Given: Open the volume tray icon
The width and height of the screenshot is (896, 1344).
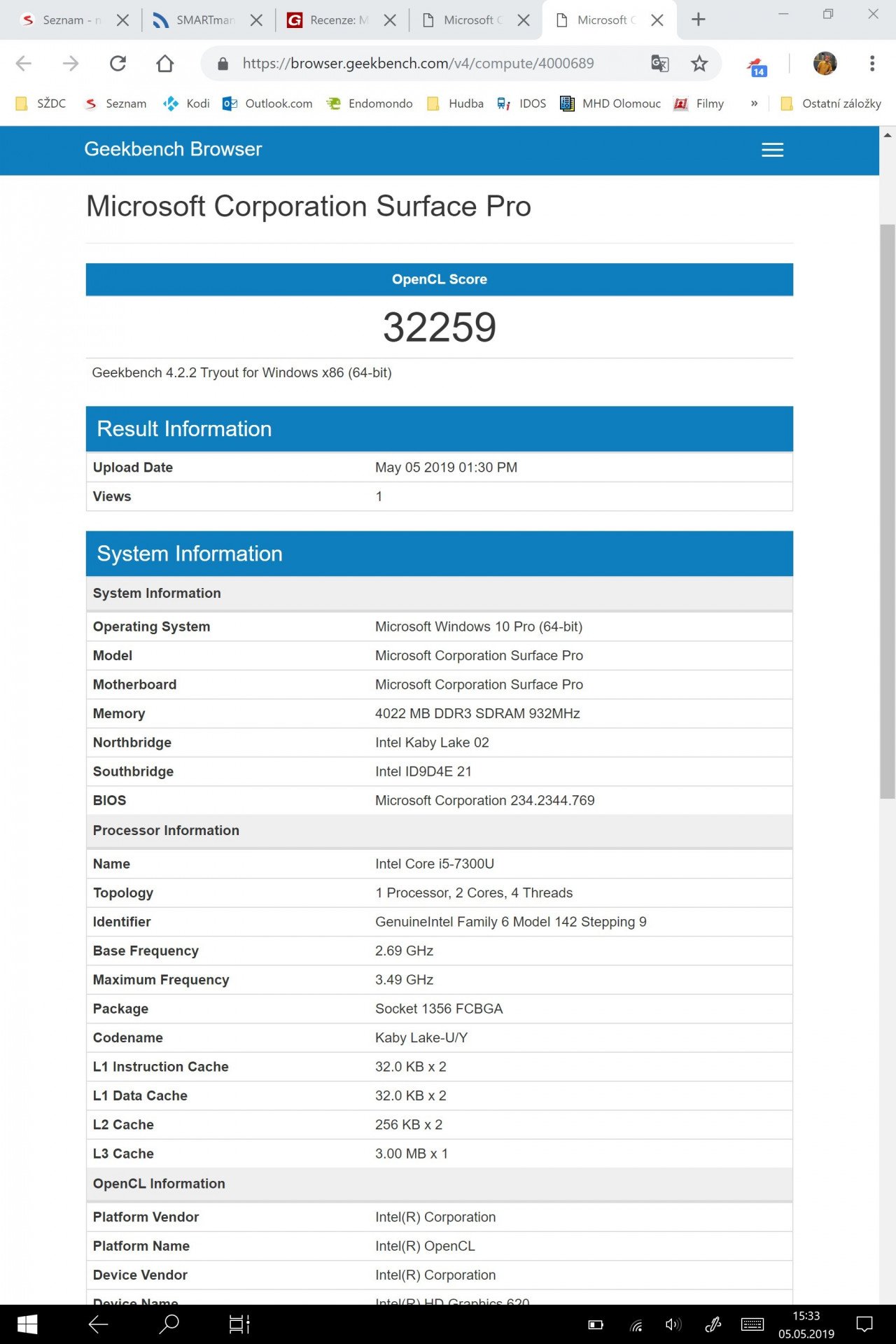Looking at the screenshot, I should (x=673, y=1324).
